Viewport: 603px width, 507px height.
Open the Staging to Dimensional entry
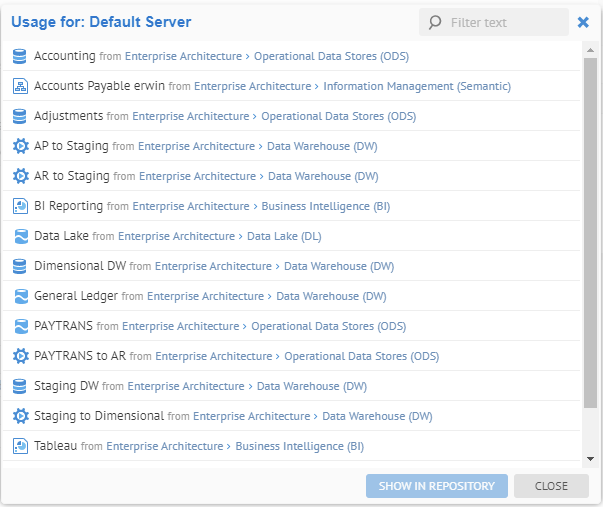tap(99, 416)
